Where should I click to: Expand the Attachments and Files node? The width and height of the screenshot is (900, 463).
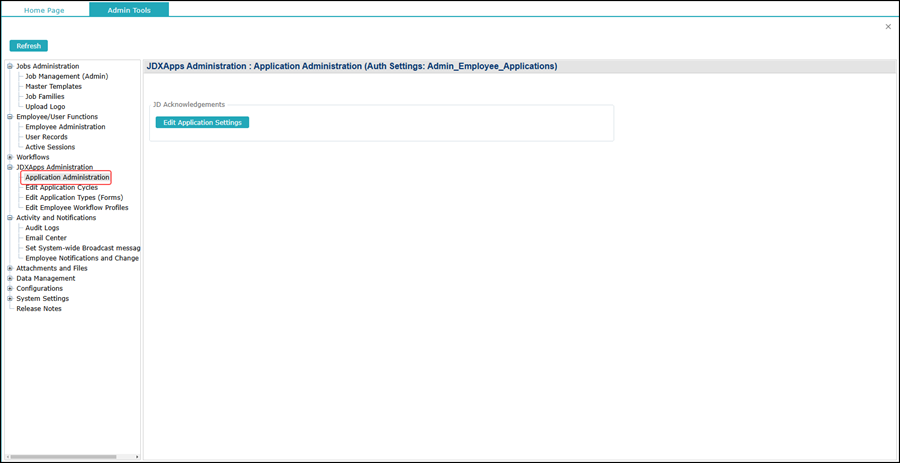(10, 269)
